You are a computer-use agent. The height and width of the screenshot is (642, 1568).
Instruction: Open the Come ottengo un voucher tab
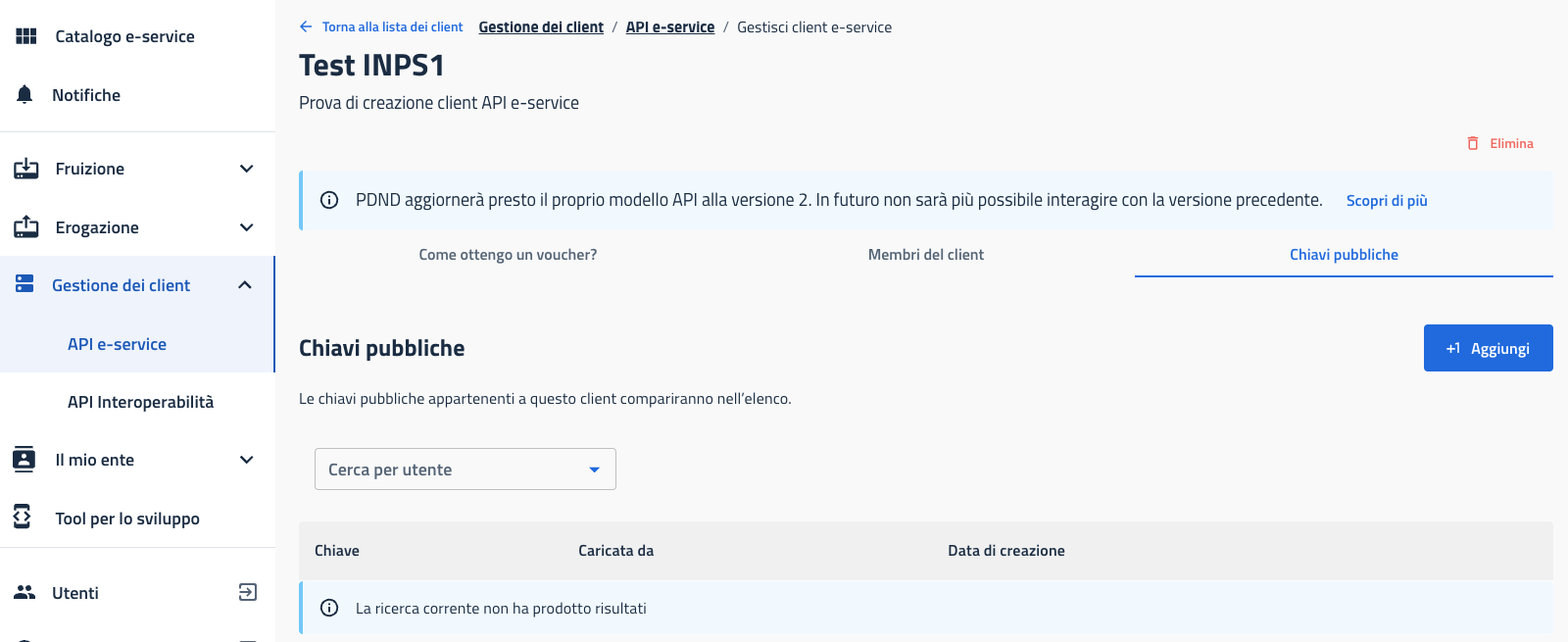tap(508, 255)
